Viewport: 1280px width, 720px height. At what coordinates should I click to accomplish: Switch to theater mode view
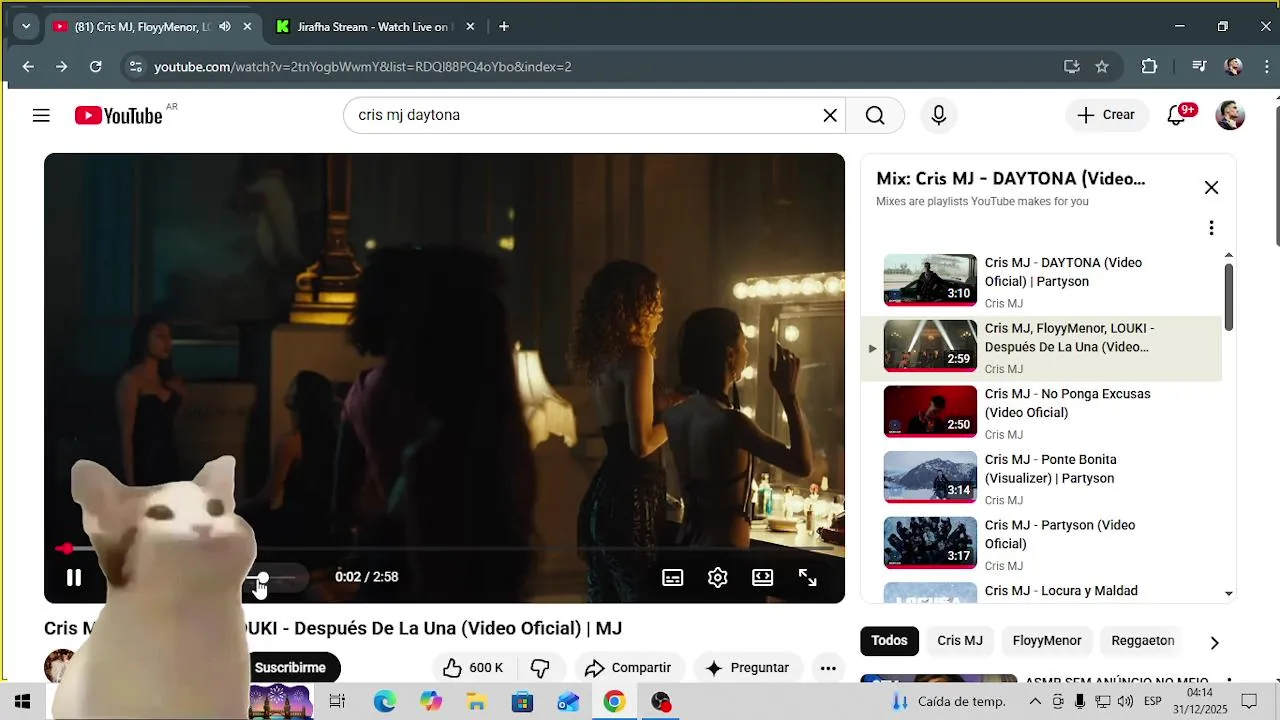(x=763, y=577)
